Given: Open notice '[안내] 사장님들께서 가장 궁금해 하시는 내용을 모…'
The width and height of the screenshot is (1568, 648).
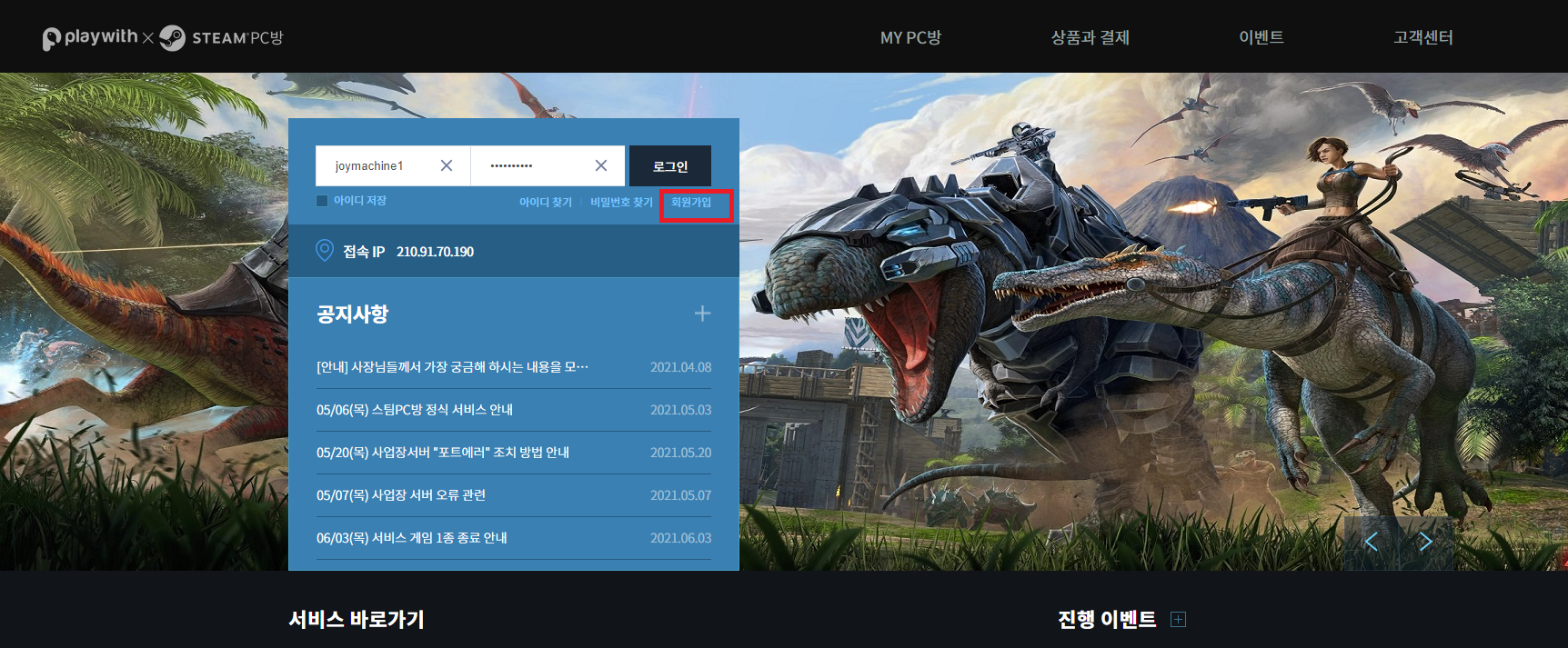Looking at the screenshot, I should pos(452,367).
